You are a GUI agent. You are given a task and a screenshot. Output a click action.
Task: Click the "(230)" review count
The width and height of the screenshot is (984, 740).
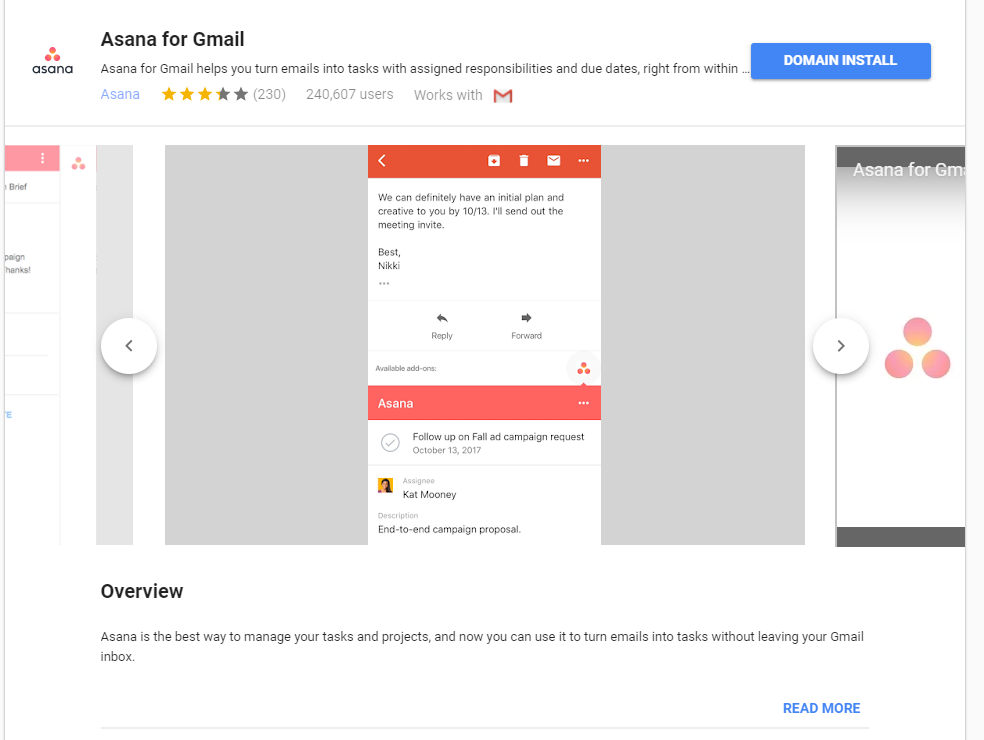(x=269, y=94)
